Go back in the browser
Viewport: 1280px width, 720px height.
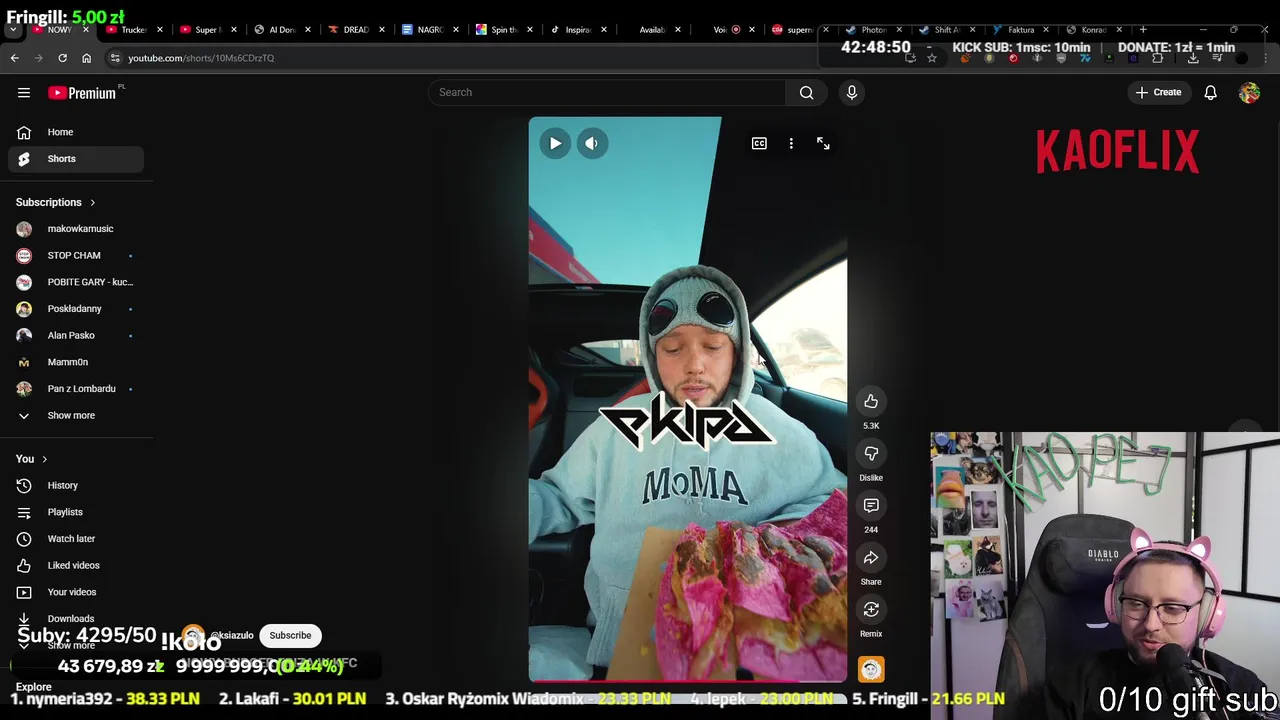14,58
